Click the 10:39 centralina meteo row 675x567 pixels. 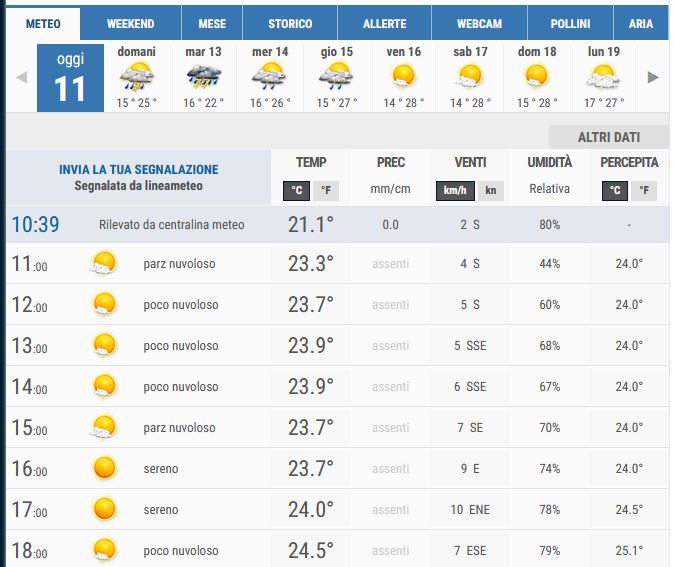pyautogui.click(x=186, y=225)
